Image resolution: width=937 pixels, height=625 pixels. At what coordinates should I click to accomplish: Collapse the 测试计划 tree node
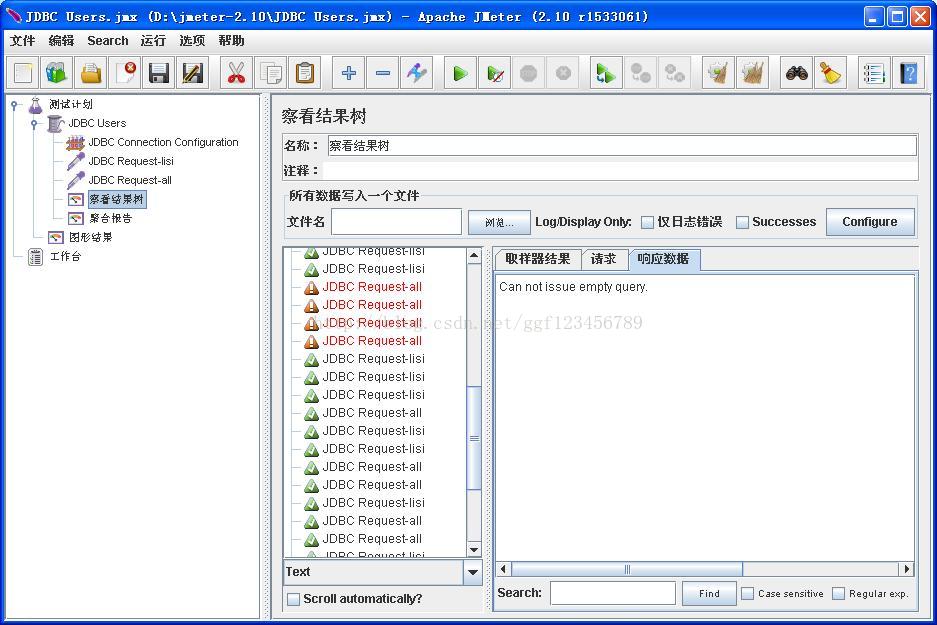(14, 105)
